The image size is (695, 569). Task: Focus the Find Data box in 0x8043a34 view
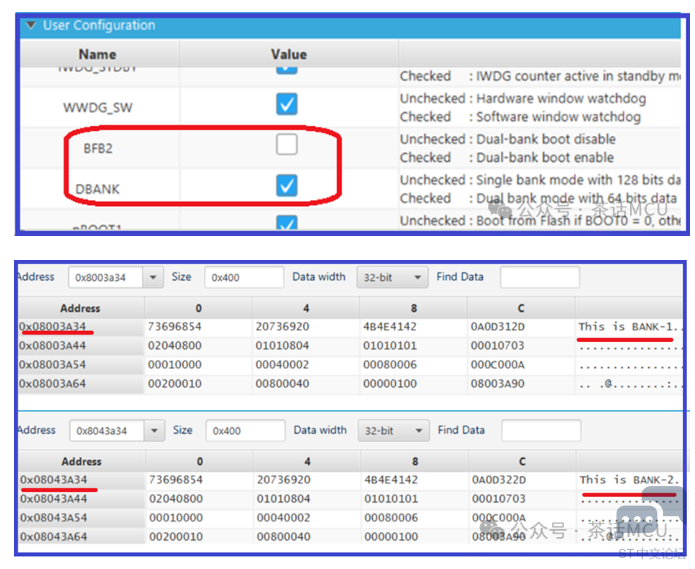(x=538, y=431)
